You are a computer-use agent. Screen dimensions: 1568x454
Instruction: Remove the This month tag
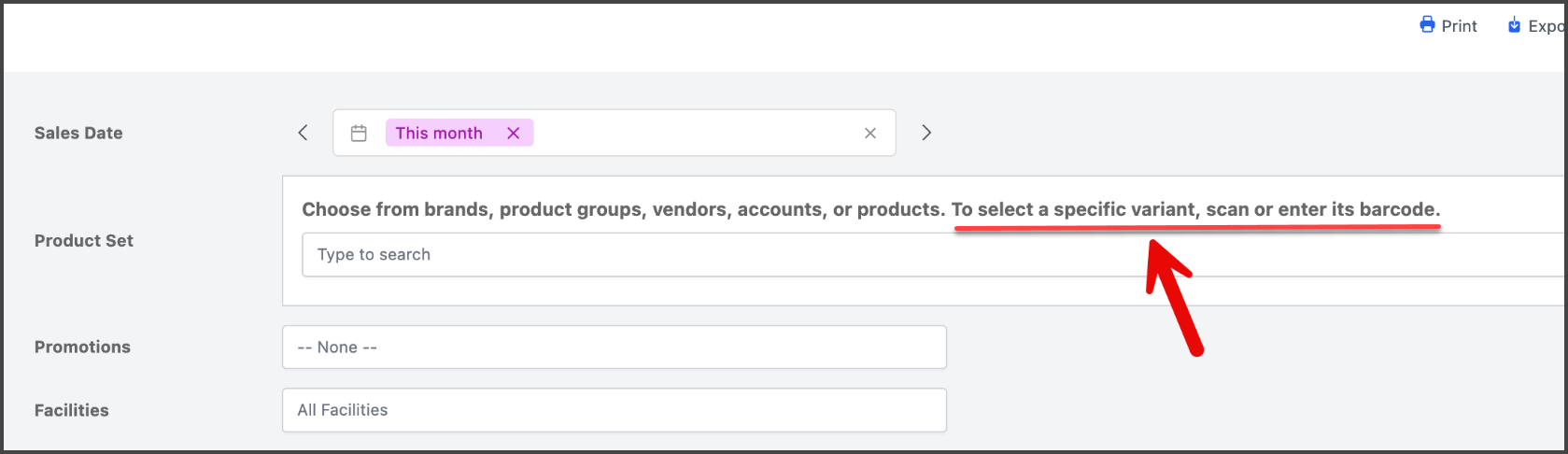[x=513, y=133]
